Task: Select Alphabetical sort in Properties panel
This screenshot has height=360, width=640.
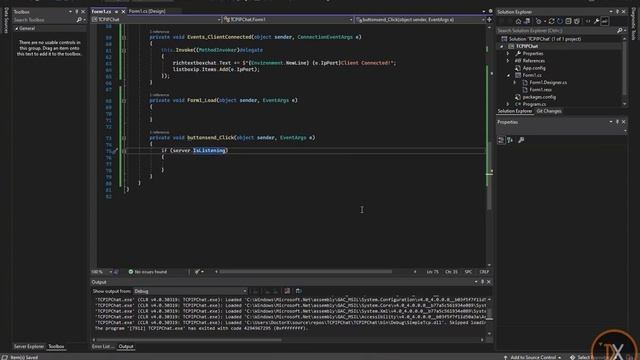Action: [510, 140]
